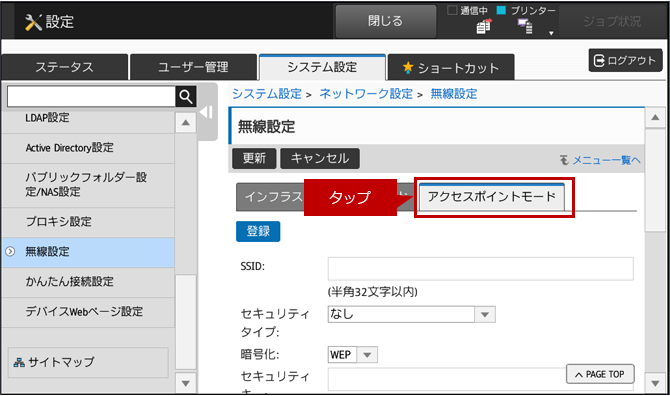This screenshot has height=396, width=670.
Task: Click the side menu scrollbar thumb
Action: point(185,322)
